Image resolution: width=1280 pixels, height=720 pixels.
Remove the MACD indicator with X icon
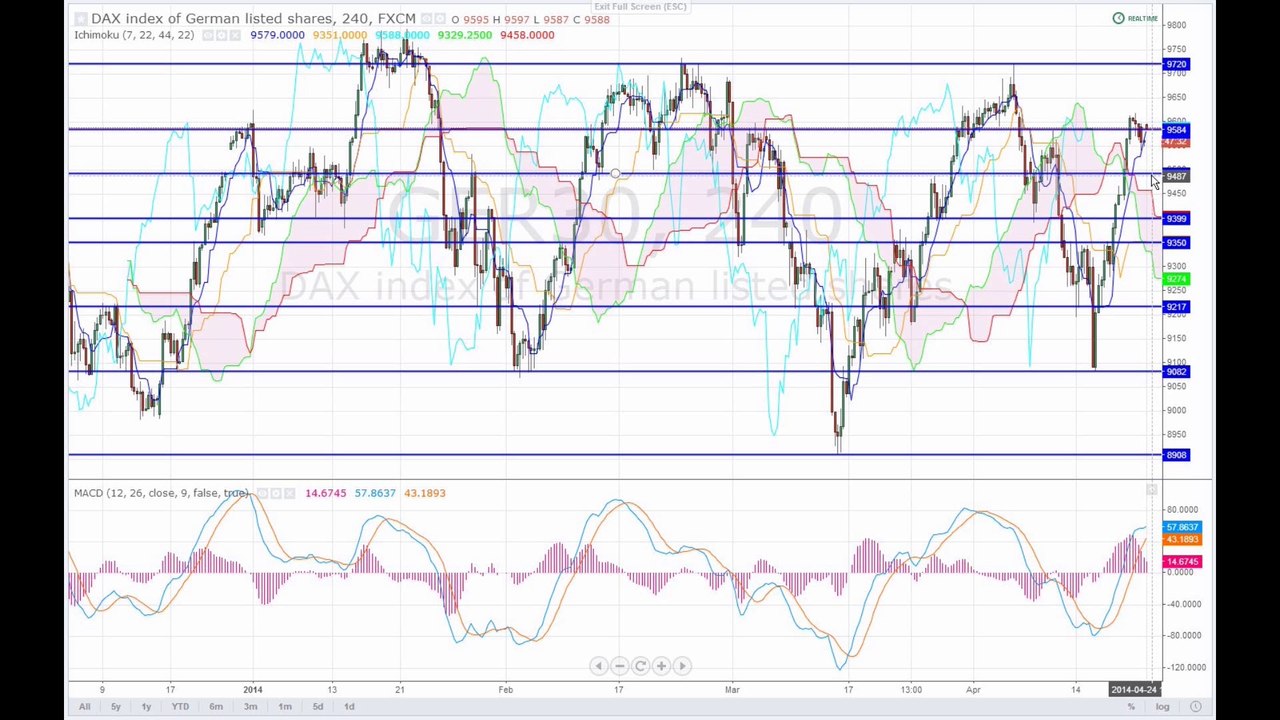(x=290, y=493)
